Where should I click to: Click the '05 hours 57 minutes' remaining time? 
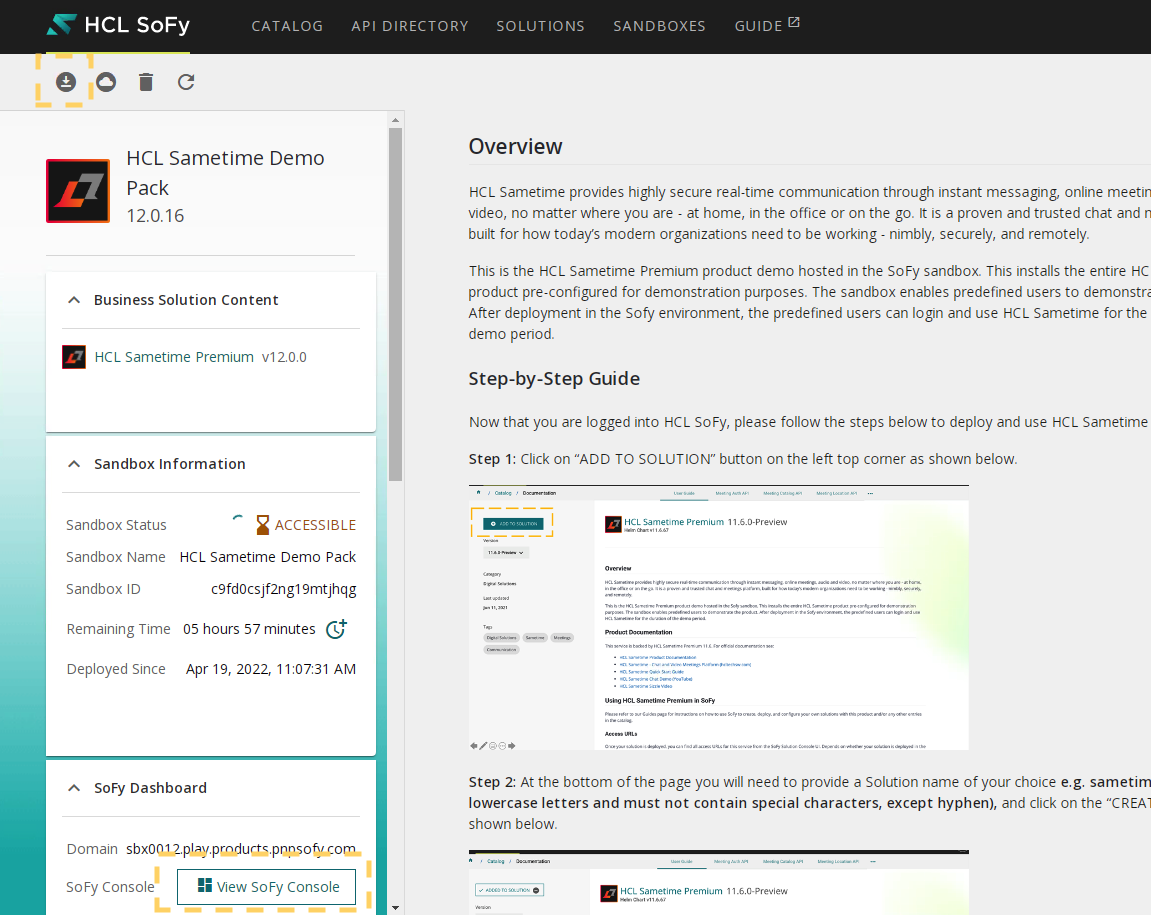250,629
